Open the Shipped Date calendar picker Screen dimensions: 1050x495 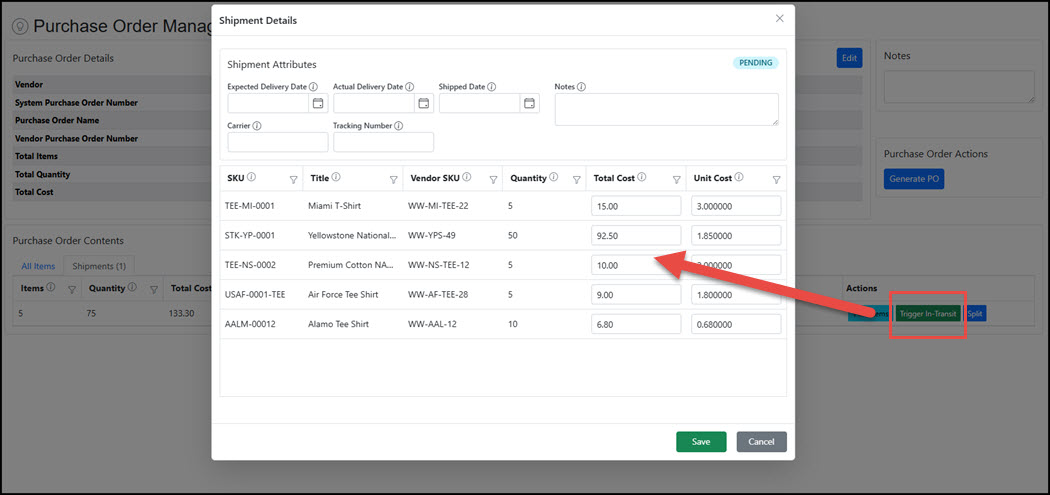[529, 103]
